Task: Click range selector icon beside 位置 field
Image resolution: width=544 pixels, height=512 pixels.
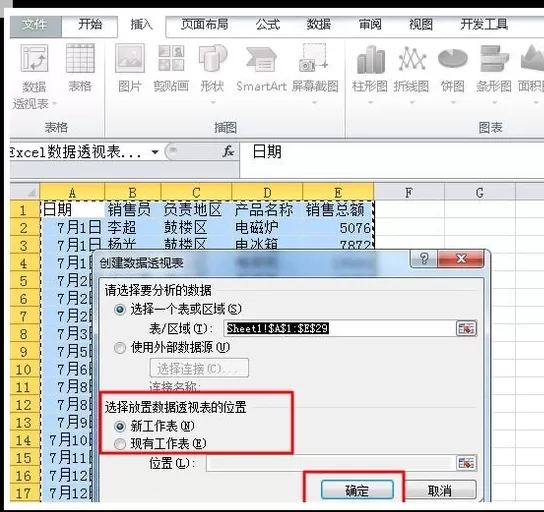Action: (x=466, y=463)
